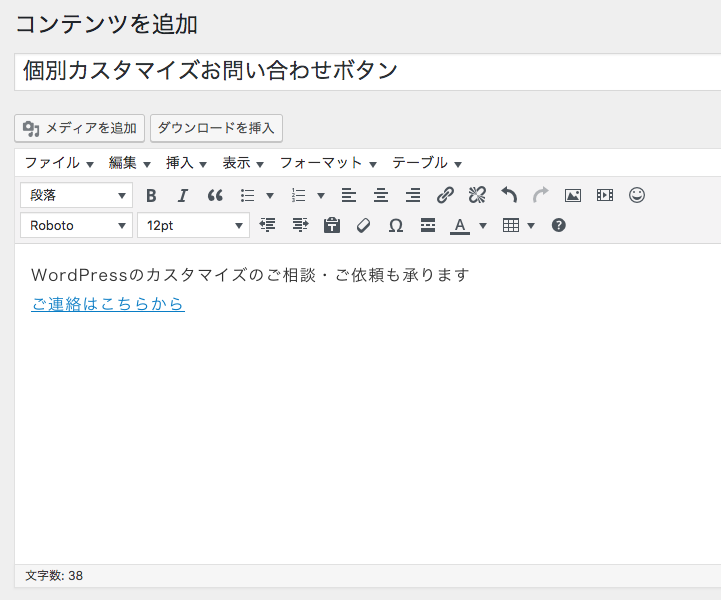
Task: Redo the last action
Action: click(x=541, y=195)
